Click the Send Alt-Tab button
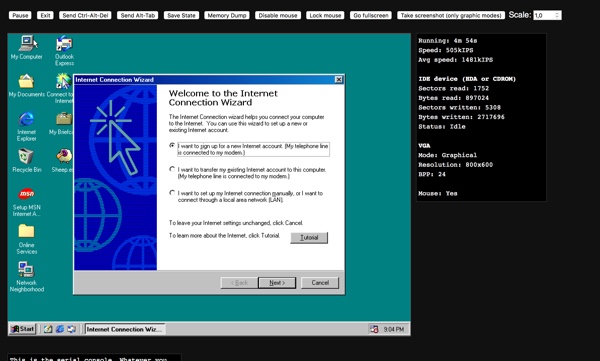The width and height of the screenshot is (600, 361). pyautogui.click(x=138, y=15)
